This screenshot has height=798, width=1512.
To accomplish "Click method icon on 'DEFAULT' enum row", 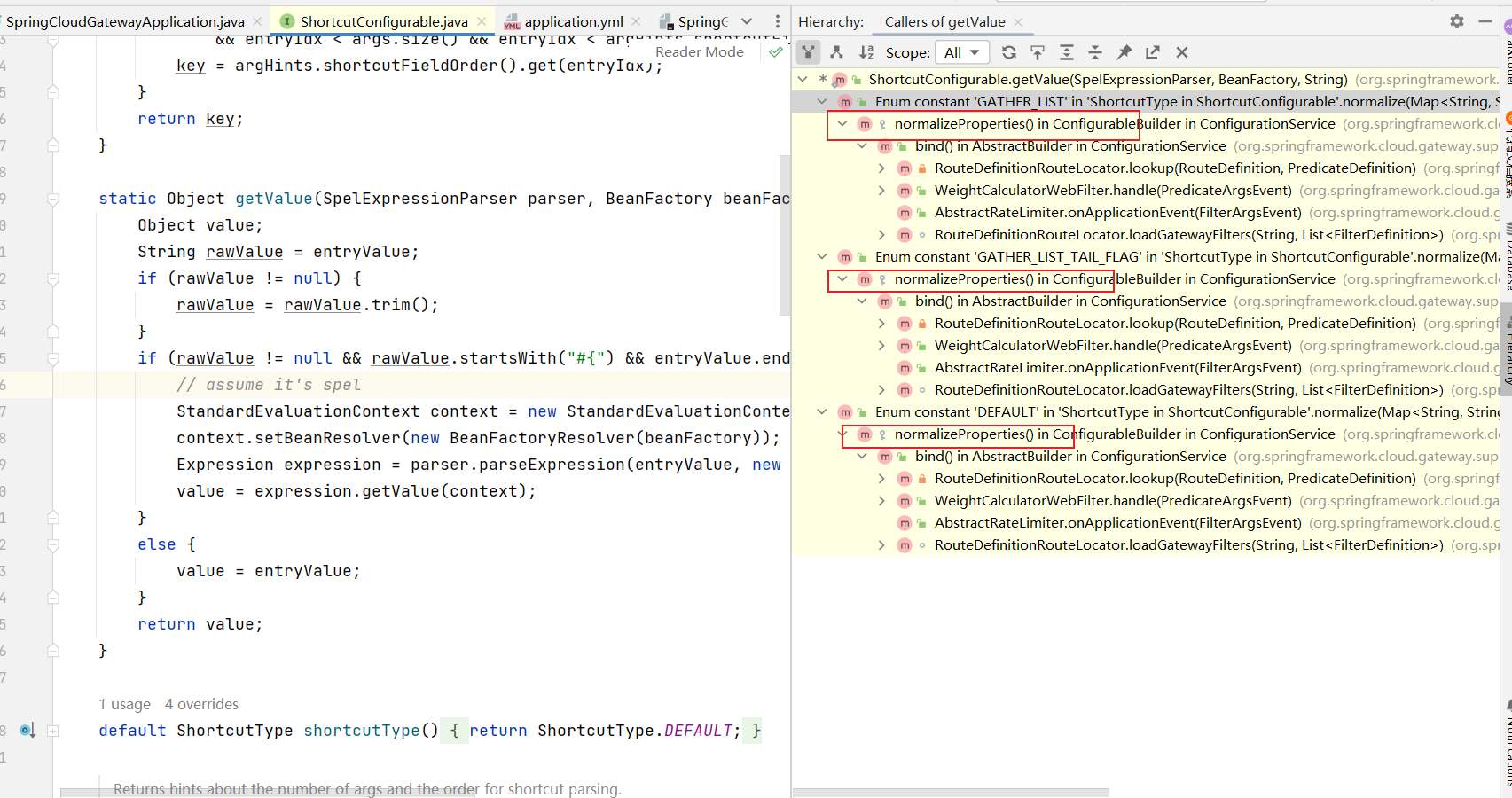I will click(845, 412).
